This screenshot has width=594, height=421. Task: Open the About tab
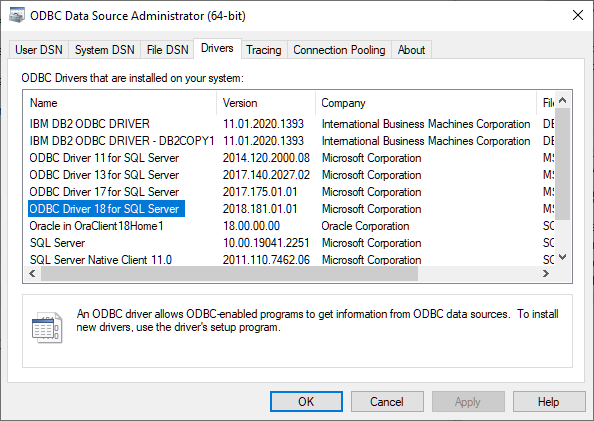point(411,50)
